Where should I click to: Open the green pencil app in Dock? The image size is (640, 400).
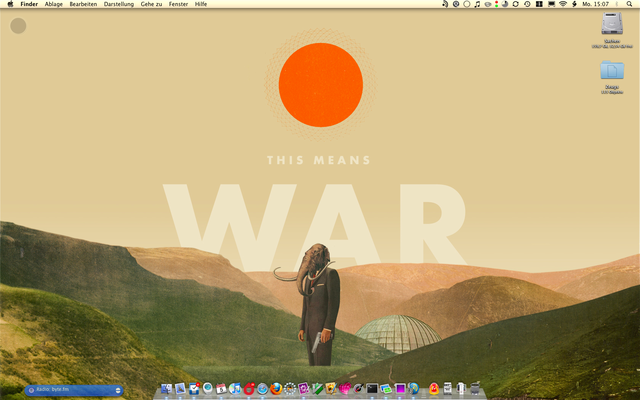point(317,389)
